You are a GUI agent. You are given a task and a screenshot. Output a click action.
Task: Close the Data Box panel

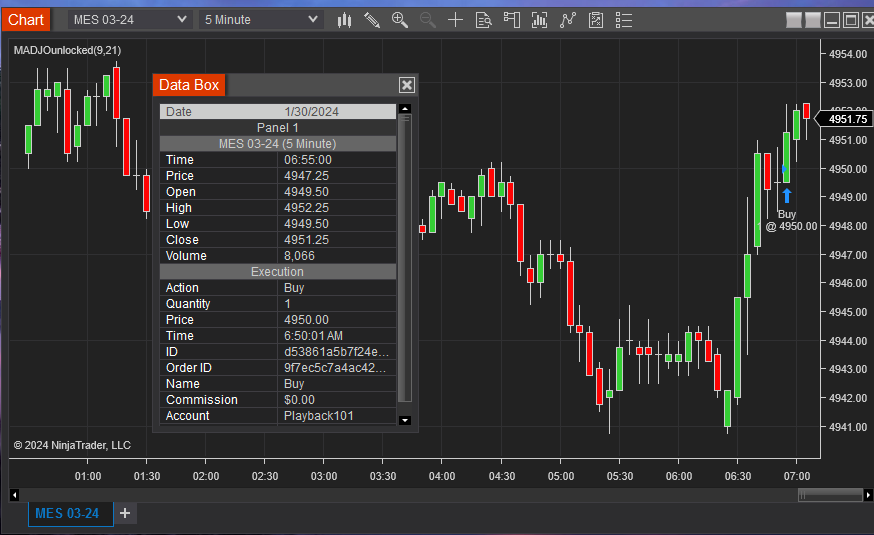click(x=407, y=85)
